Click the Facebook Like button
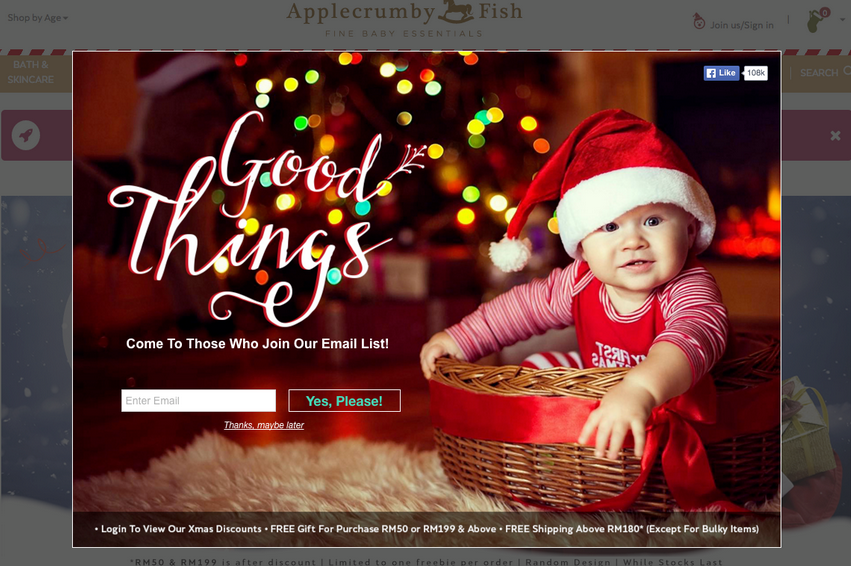 [x=721, y=73]
